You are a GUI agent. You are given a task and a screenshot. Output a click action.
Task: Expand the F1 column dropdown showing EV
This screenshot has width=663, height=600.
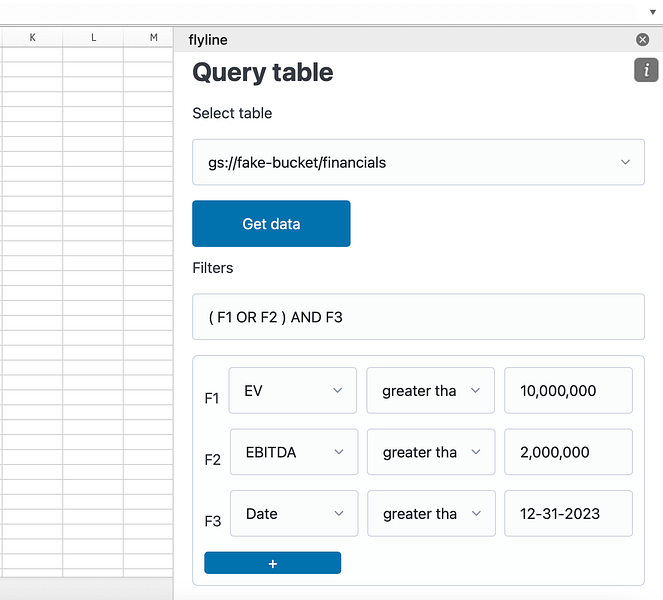pos(292,391)
